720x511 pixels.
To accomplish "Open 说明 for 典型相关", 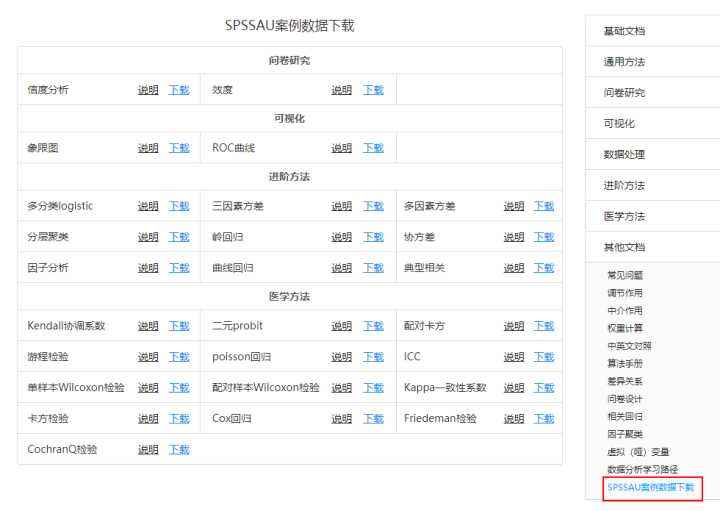I will [x=514, y=268].
